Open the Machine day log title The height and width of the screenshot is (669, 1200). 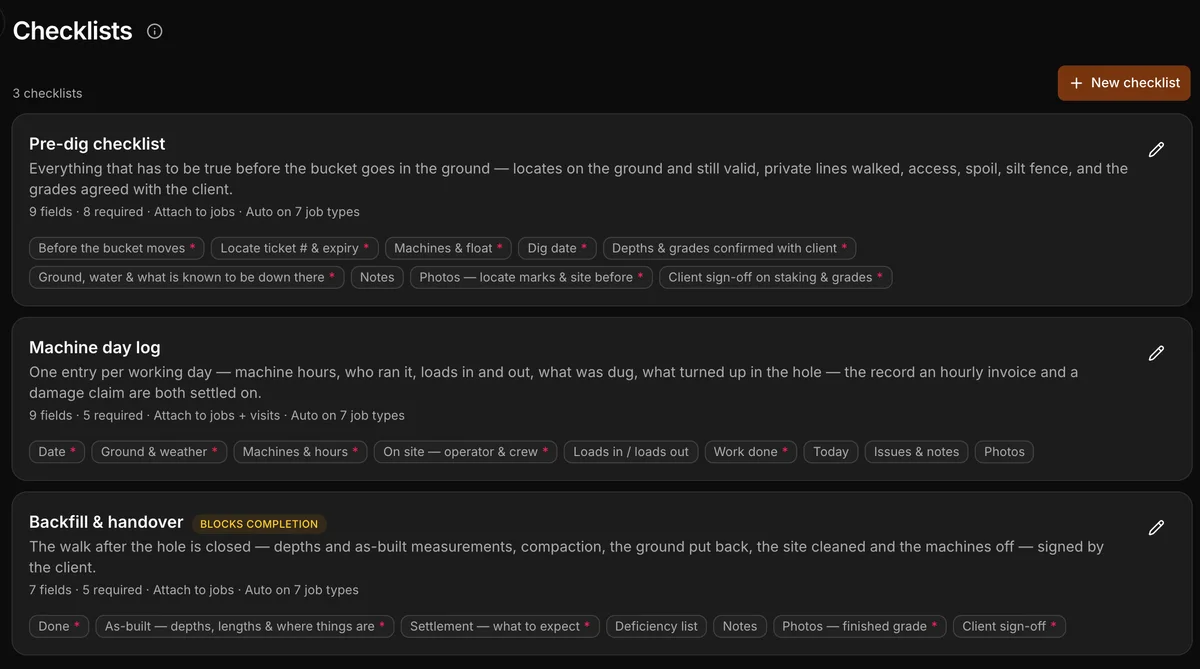click(x=95, y=348)
